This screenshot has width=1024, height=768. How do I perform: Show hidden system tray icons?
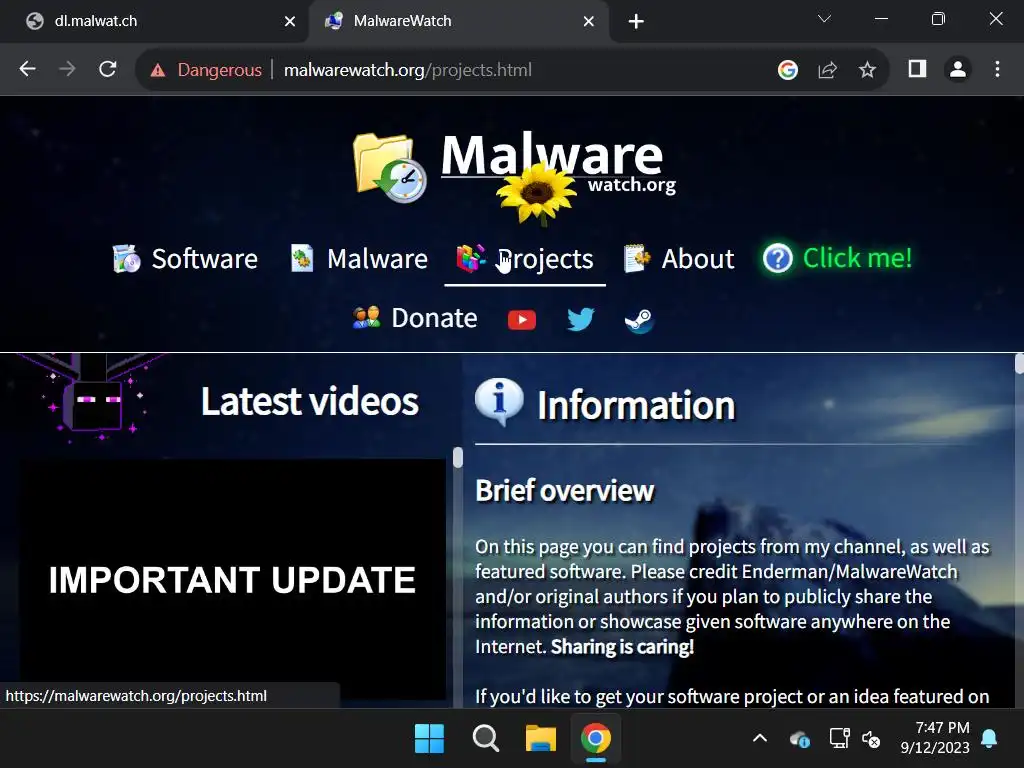click(760, 739)
